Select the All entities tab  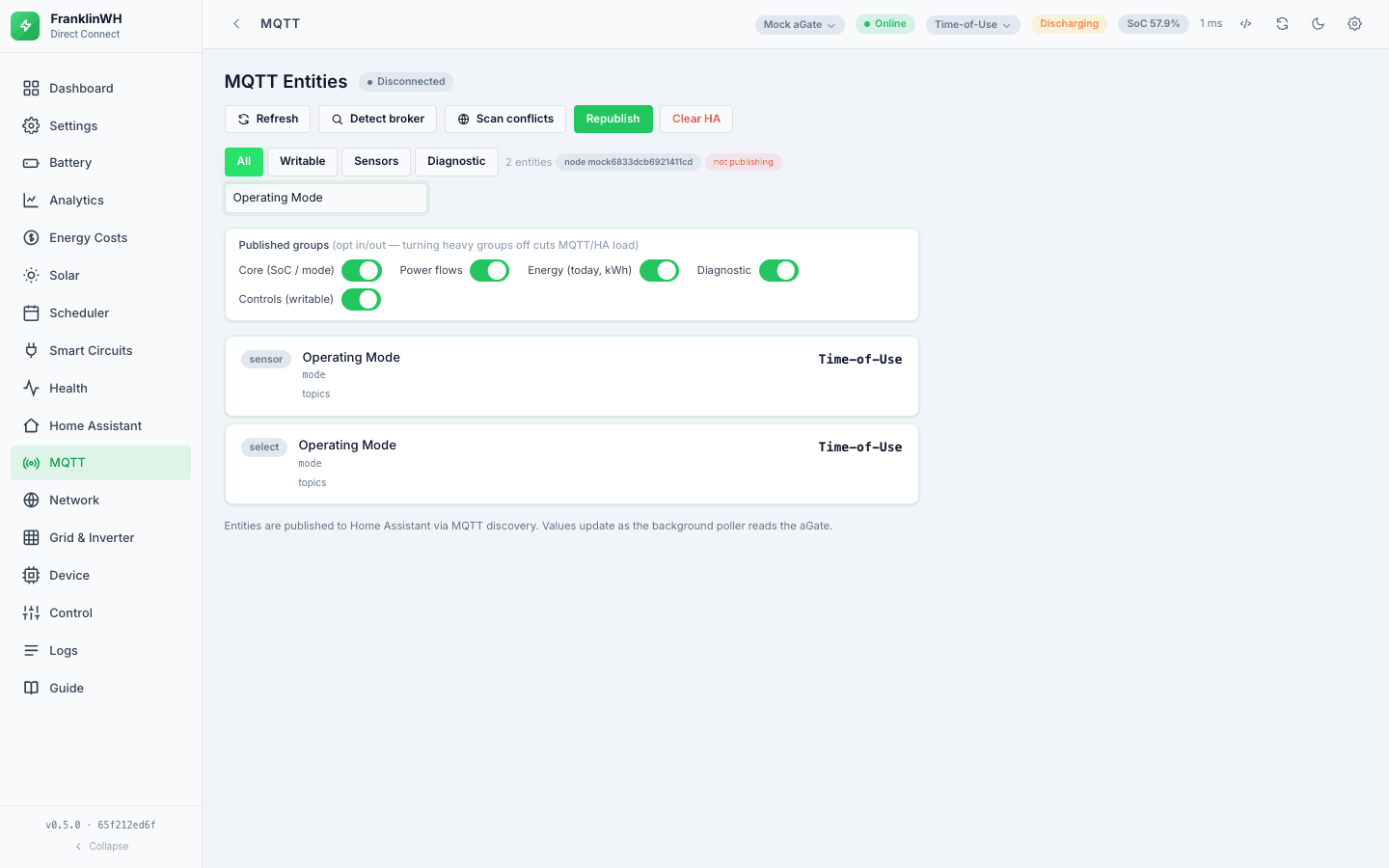coord(244,162)
